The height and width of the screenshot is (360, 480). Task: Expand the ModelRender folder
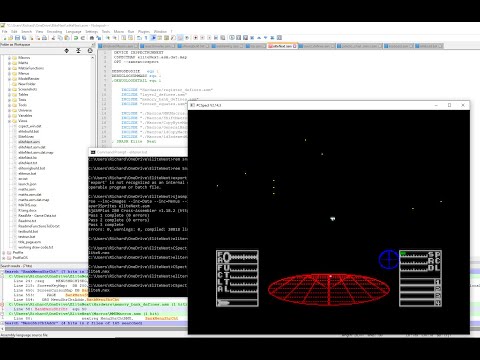coord(9,79)
